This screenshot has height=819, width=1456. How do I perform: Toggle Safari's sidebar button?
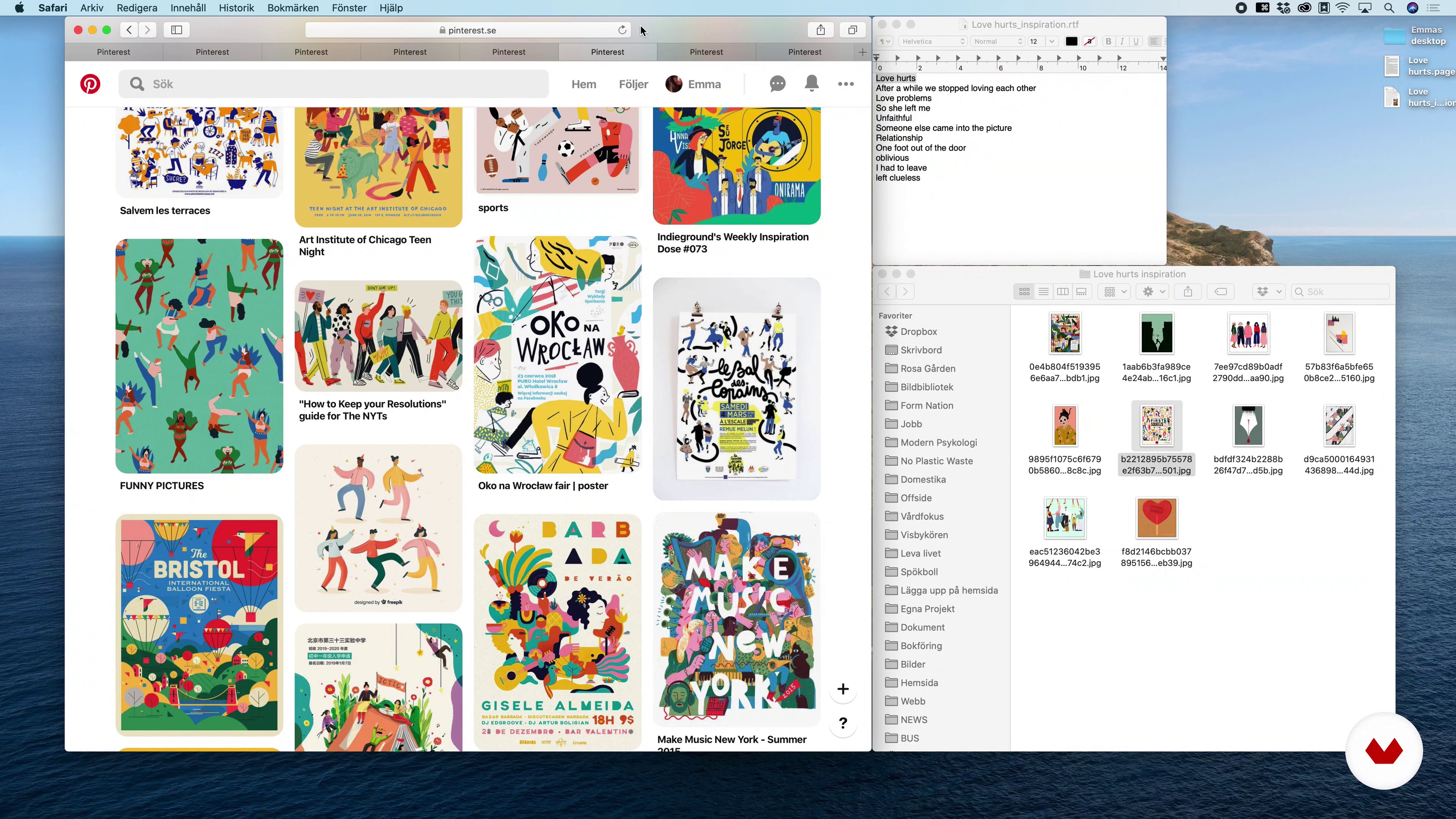tap(176, 30)
